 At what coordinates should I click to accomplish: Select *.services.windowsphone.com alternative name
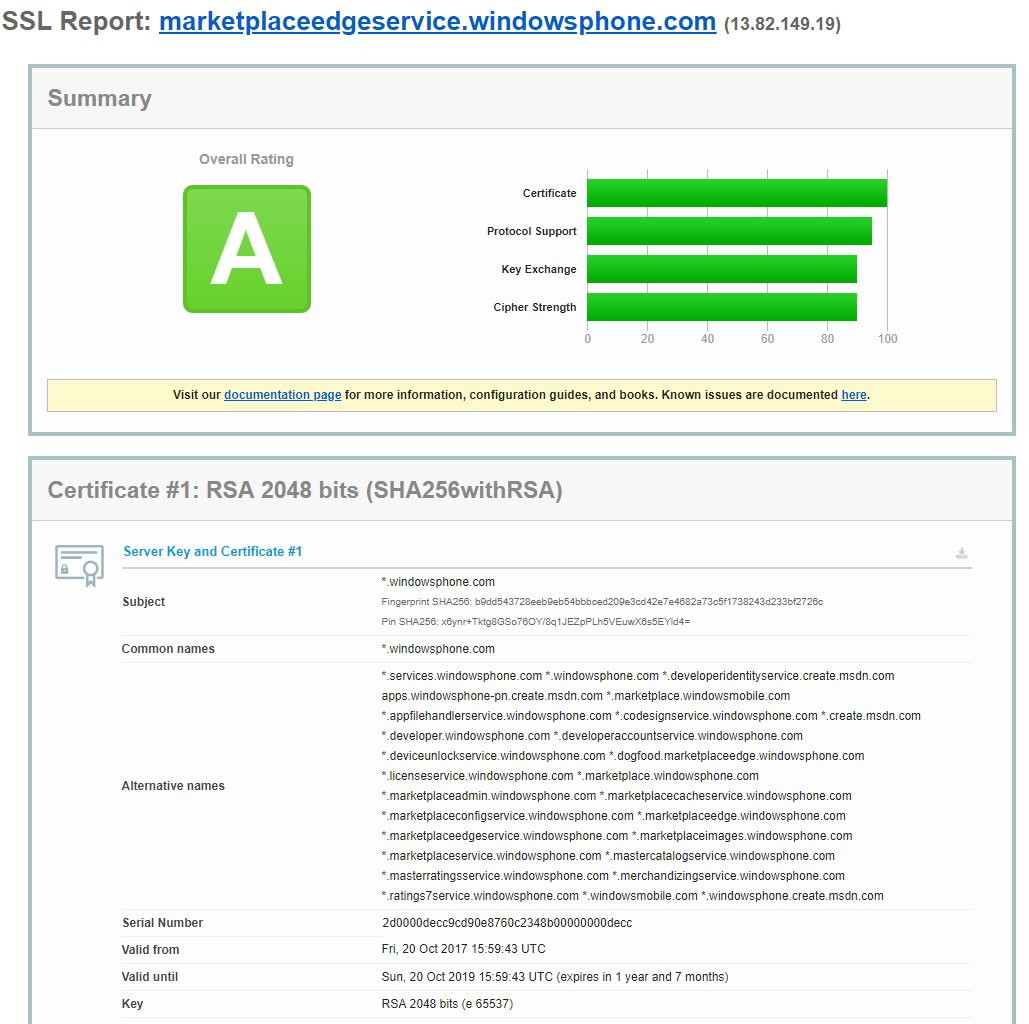tap(462, 676)
